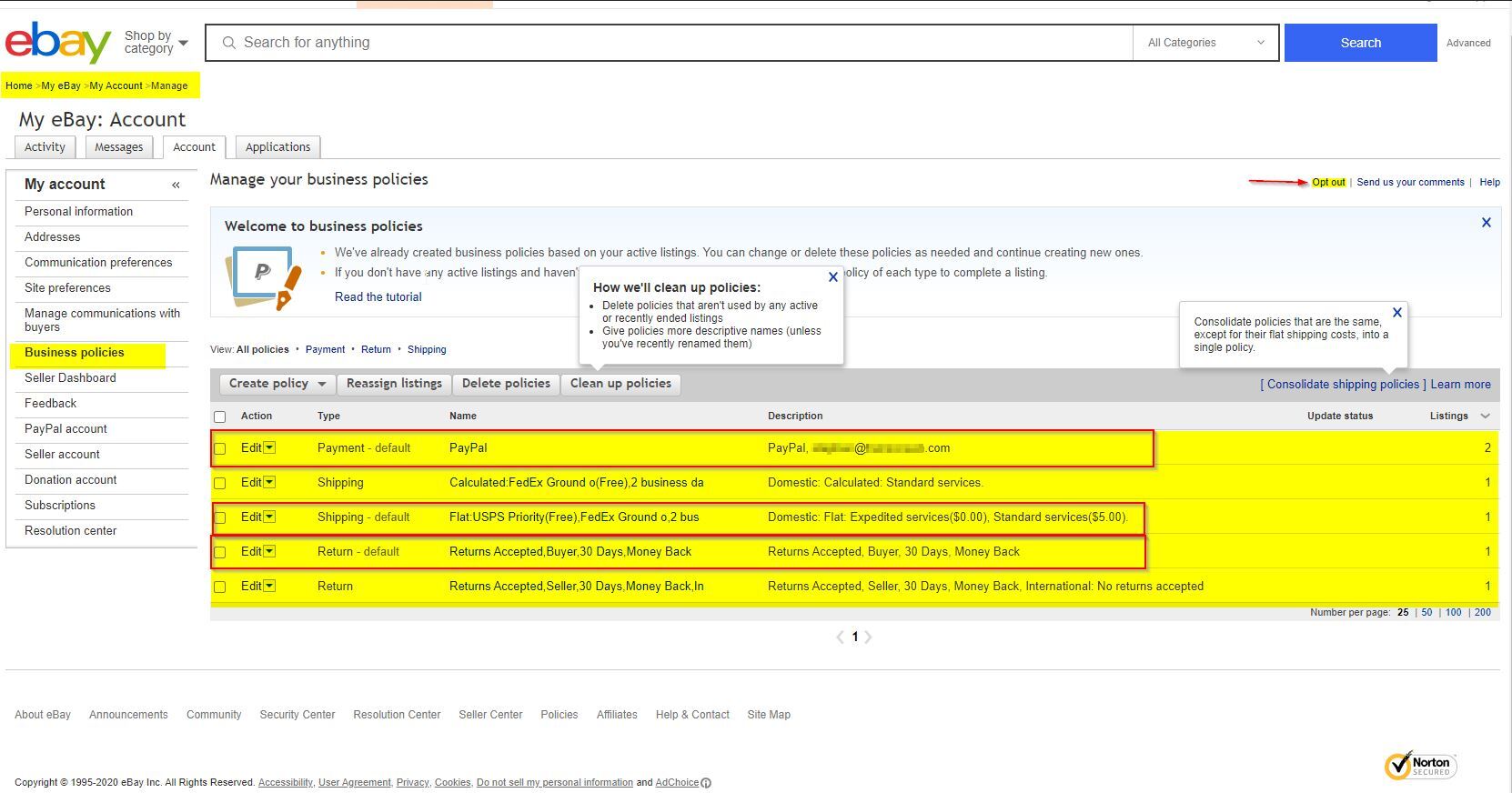Click the Reassign listings button
Screen dimensions: 1512x793
394,384
